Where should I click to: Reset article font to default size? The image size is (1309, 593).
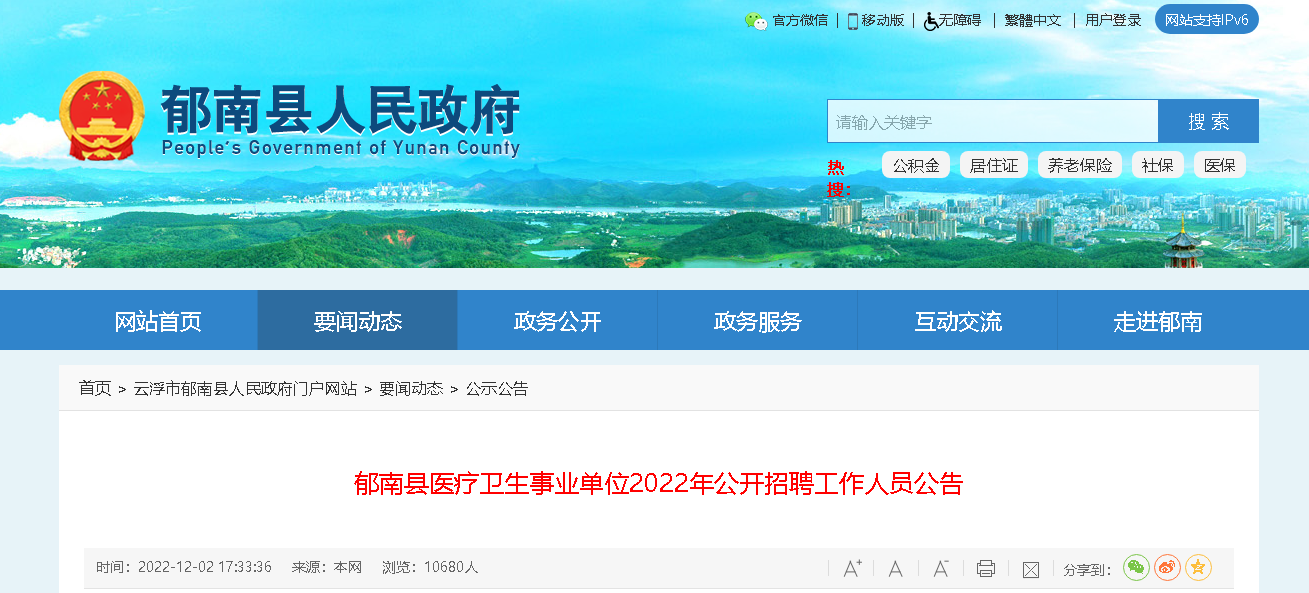click(896, 568)
